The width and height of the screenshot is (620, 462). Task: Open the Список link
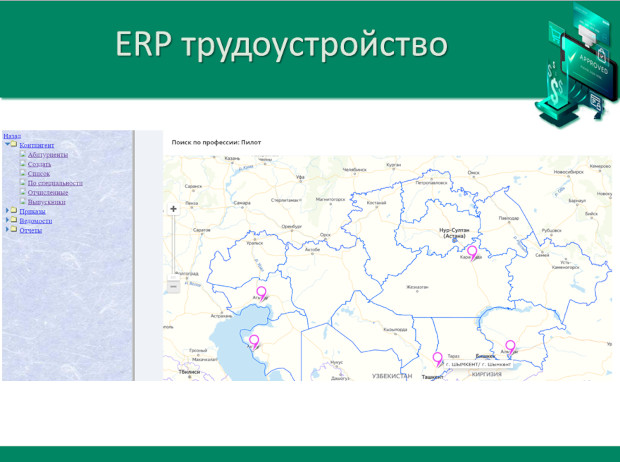click(x=39, y=174)
